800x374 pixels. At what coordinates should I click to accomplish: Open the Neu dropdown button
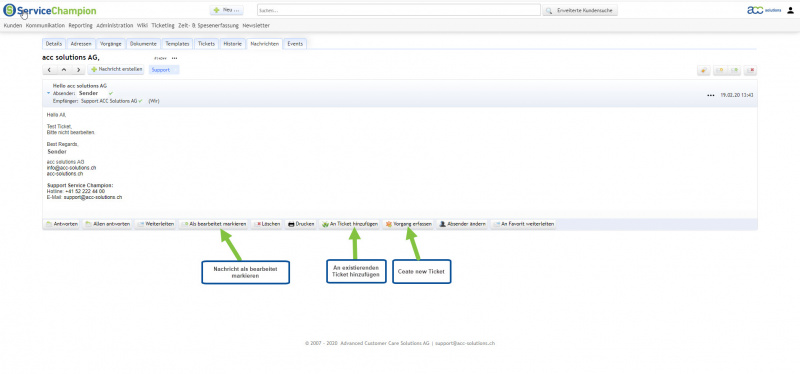(227, 10)
